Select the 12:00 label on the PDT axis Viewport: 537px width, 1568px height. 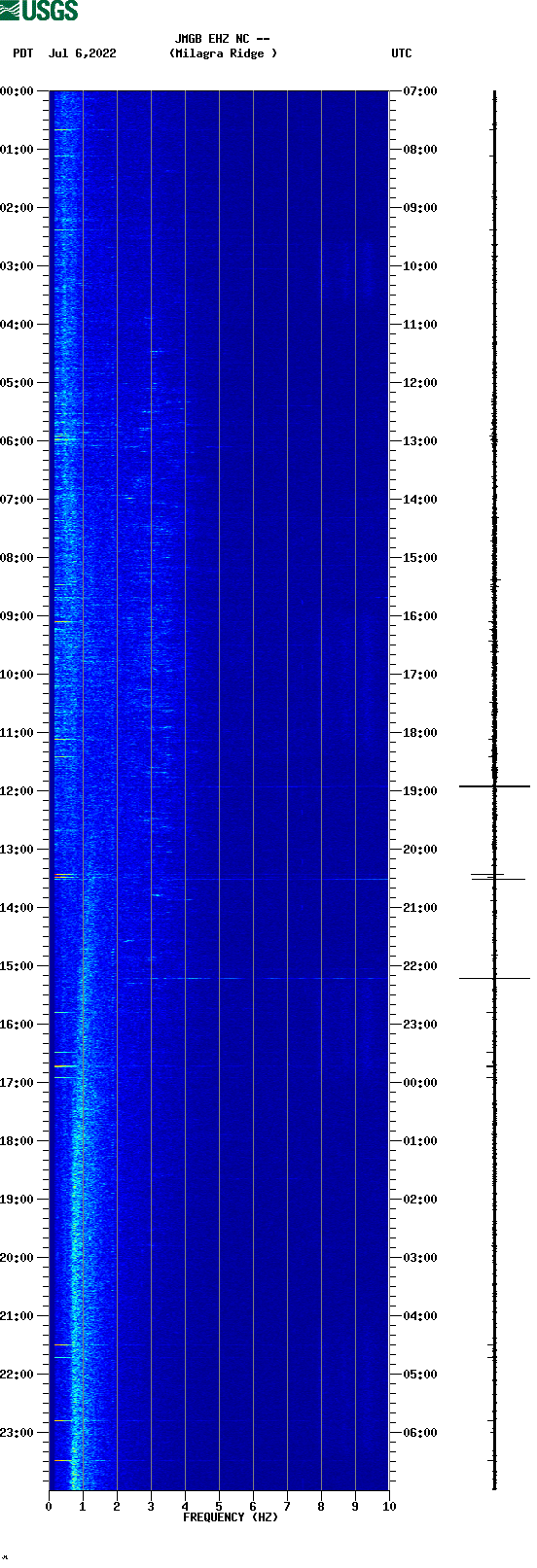(x=18, y=791)
